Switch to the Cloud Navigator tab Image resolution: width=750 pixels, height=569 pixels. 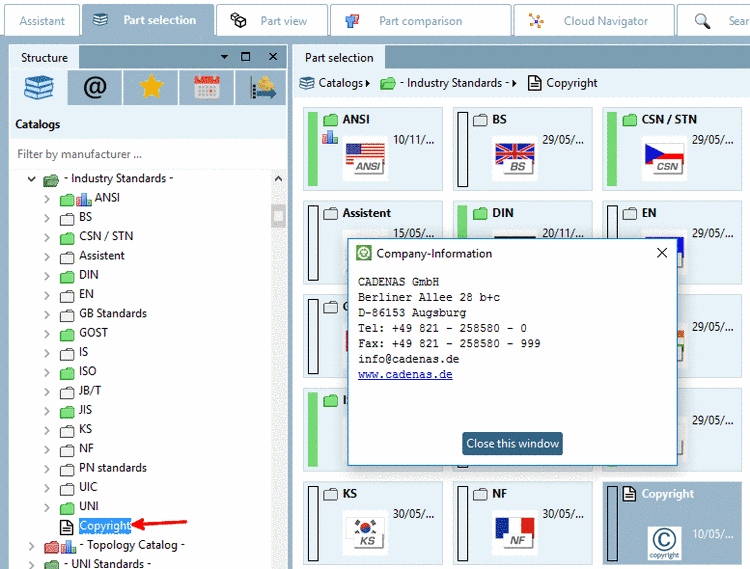tap(594, 21)
